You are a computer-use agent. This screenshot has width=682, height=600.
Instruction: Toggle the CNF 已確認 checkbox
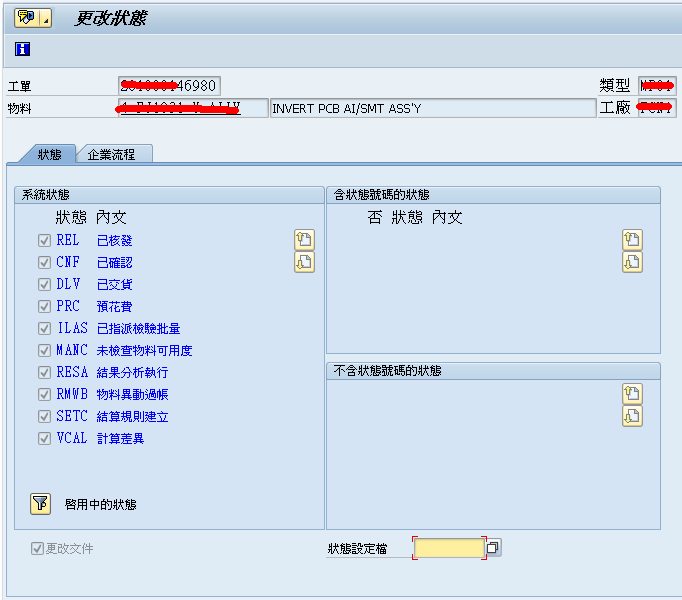[x=44, y=262]
